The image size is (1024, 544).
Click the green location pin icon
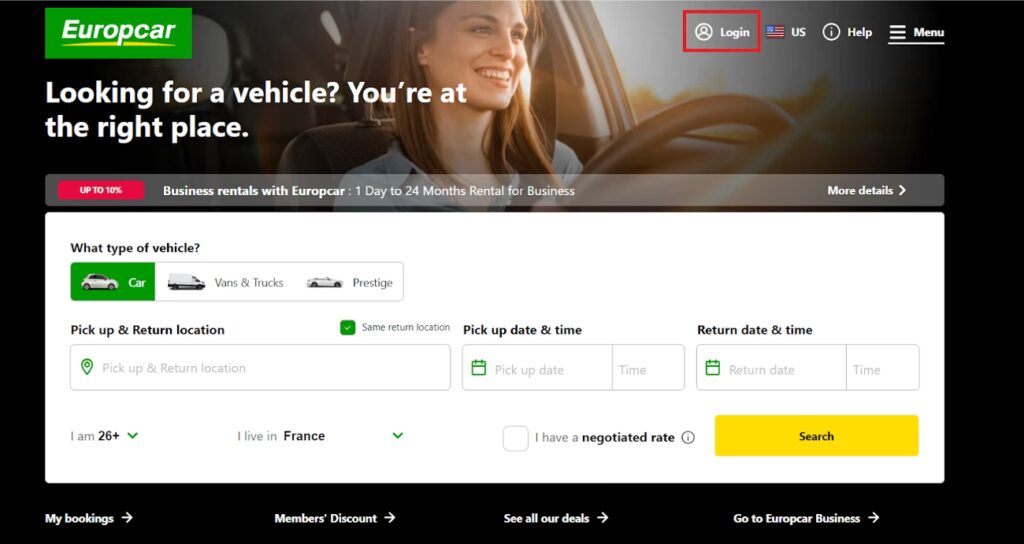point(87,367)
